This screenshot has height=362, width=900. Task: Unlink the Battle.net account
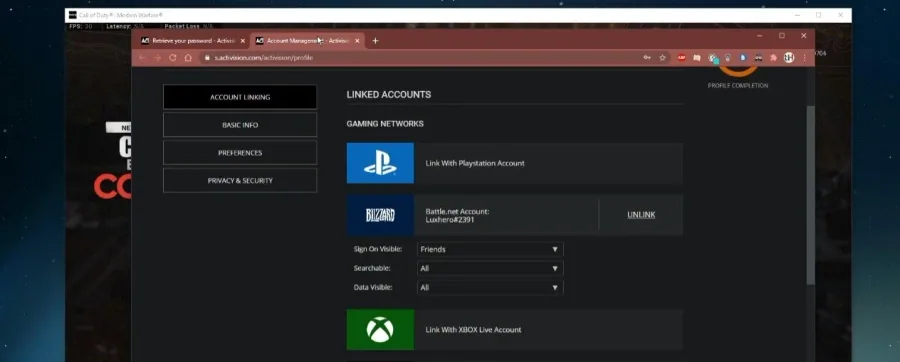click(x=641, y=215)
